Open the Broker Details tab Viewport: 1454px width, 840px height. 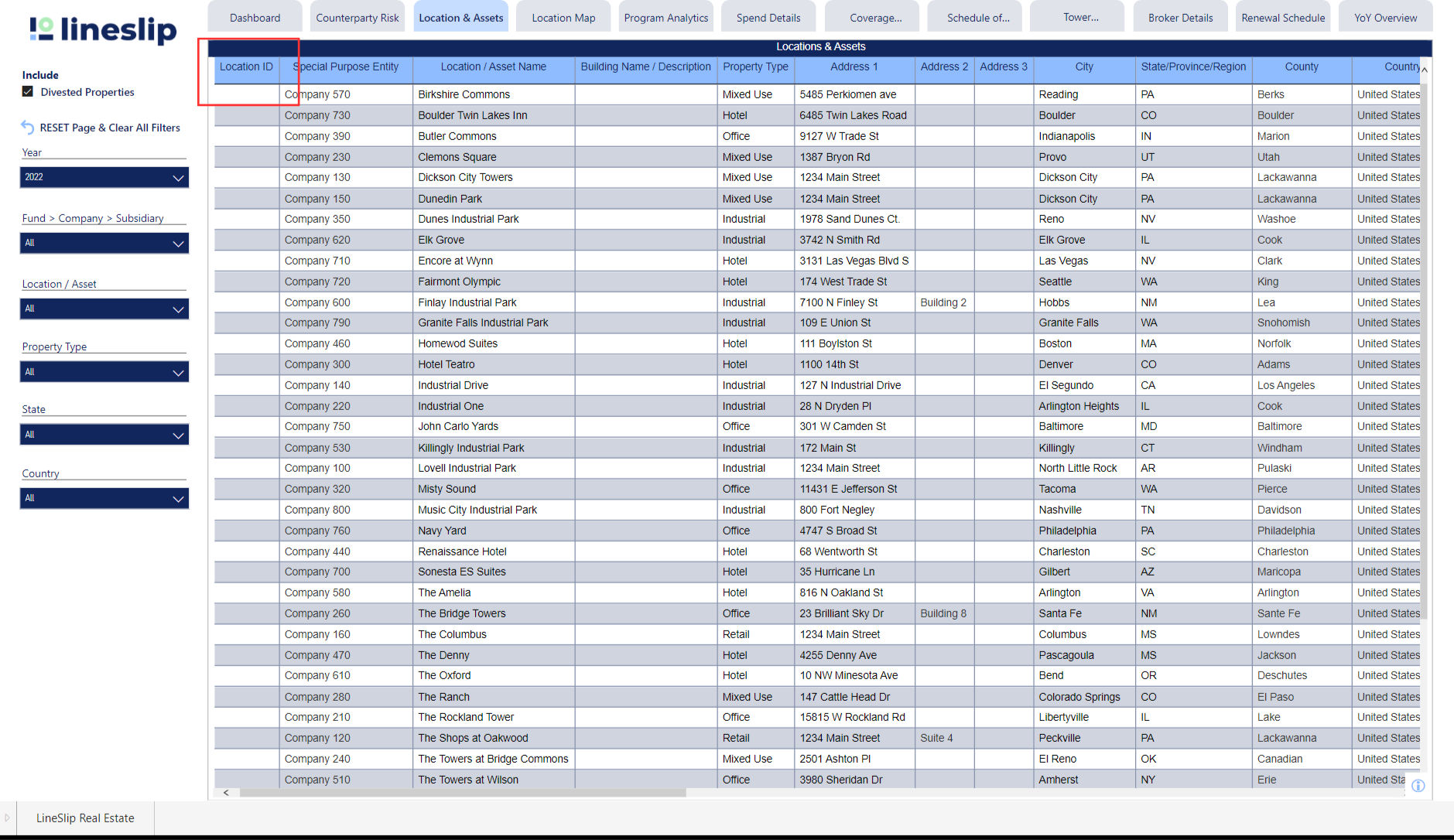coord(1180,17)
